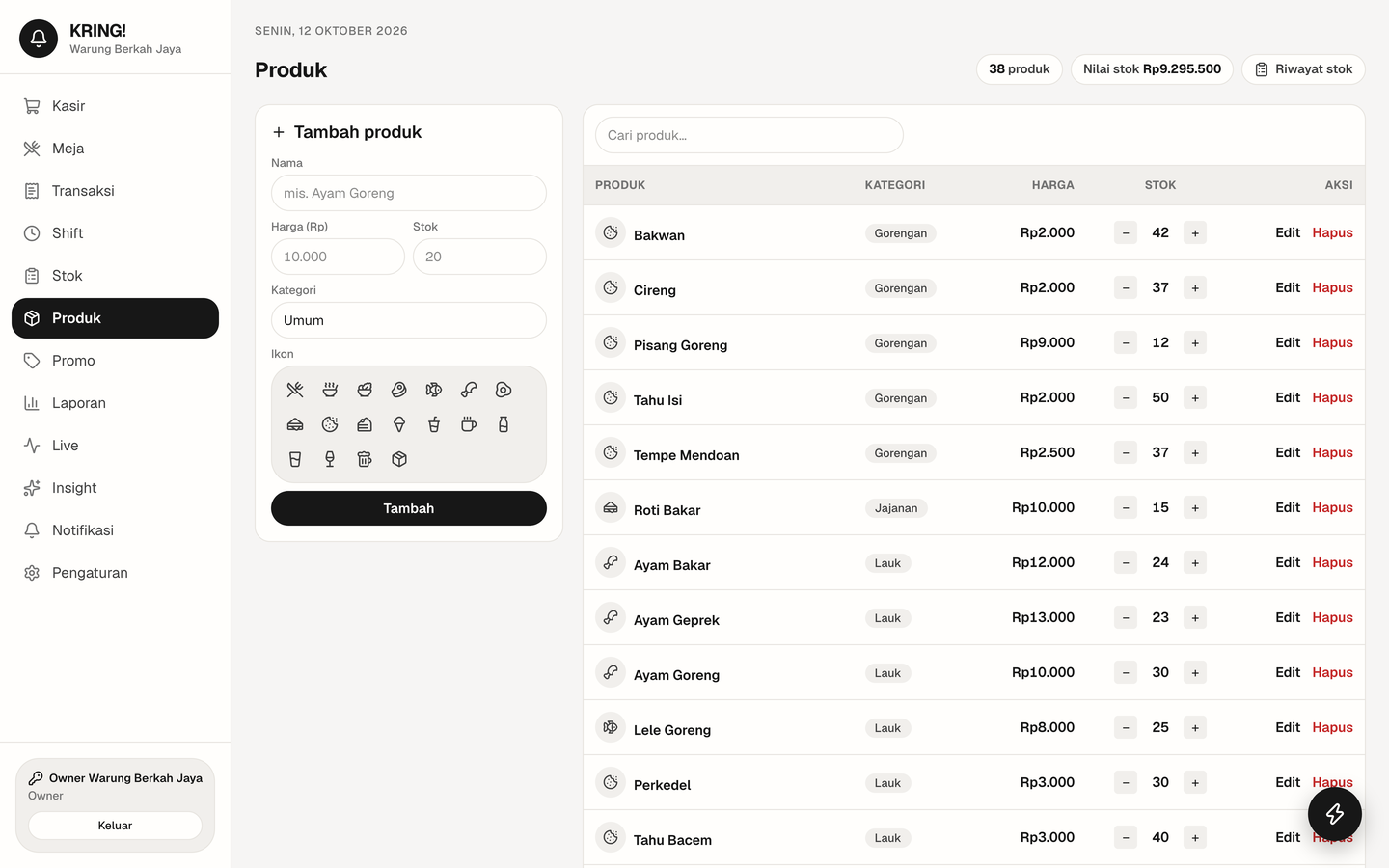Click the Jajanan category tag
The image size is (1389, 868).
point(896,508)
